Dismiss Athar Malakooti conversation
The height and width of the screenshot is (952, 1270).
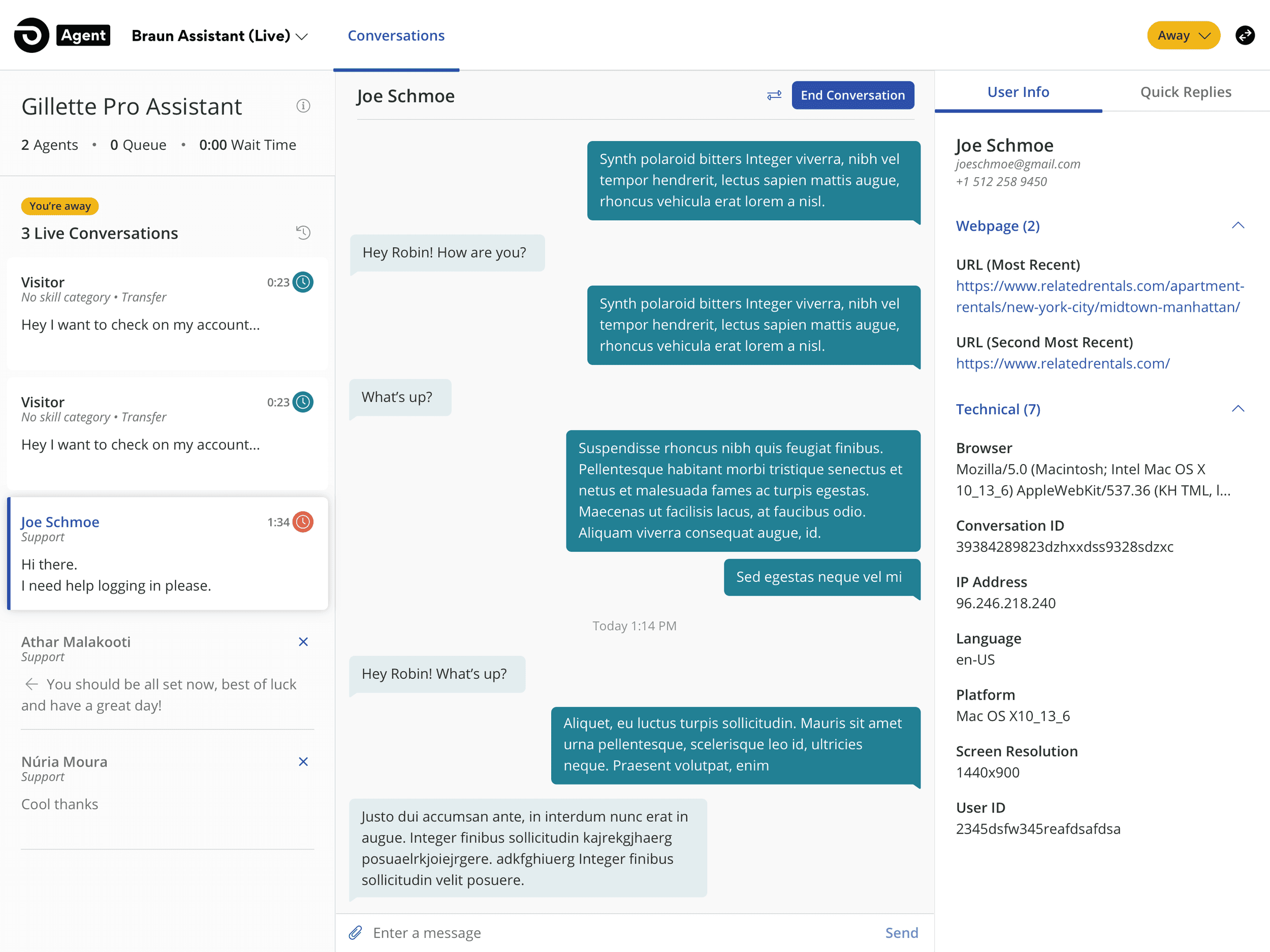[x=303, y=642]
